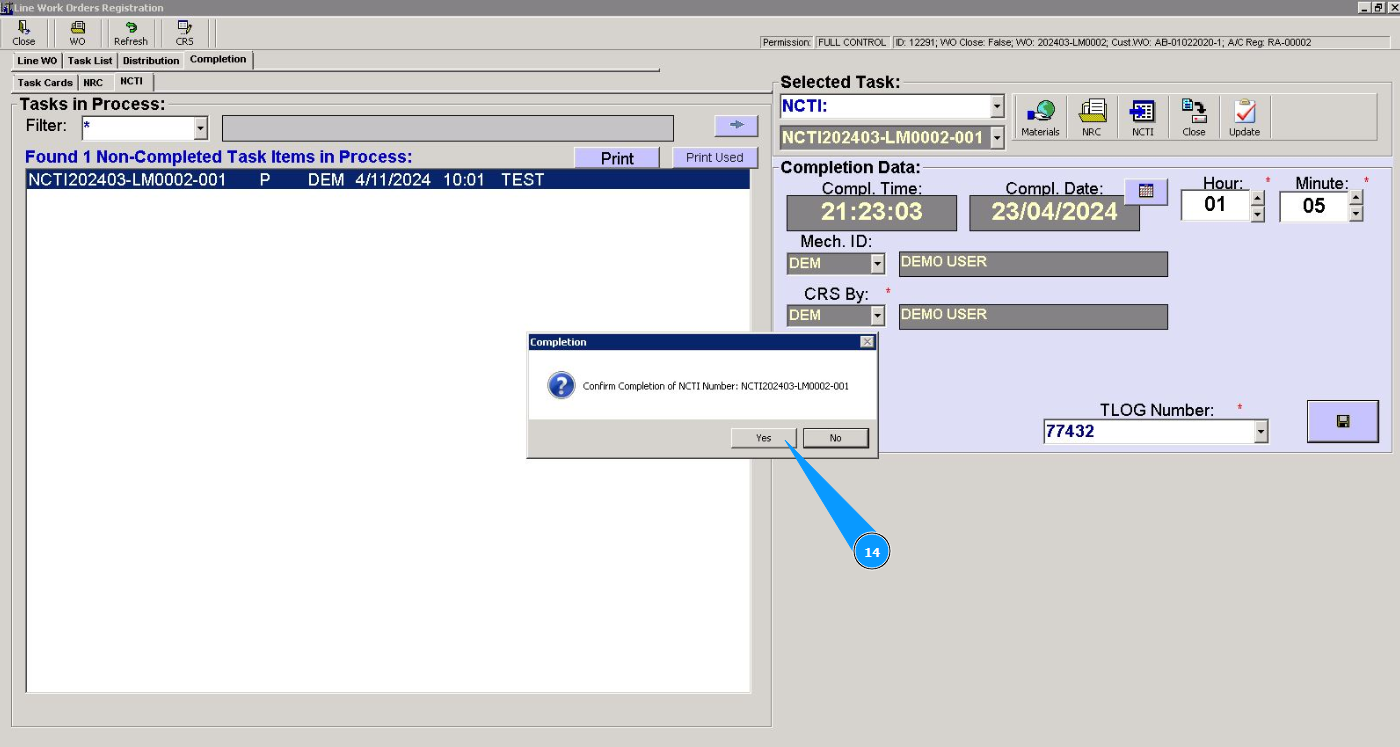The width and height of the screenshot is (1400, 747).
Task: Expand the TLOG Number dropdown
Action: (x=1261, y=432)
